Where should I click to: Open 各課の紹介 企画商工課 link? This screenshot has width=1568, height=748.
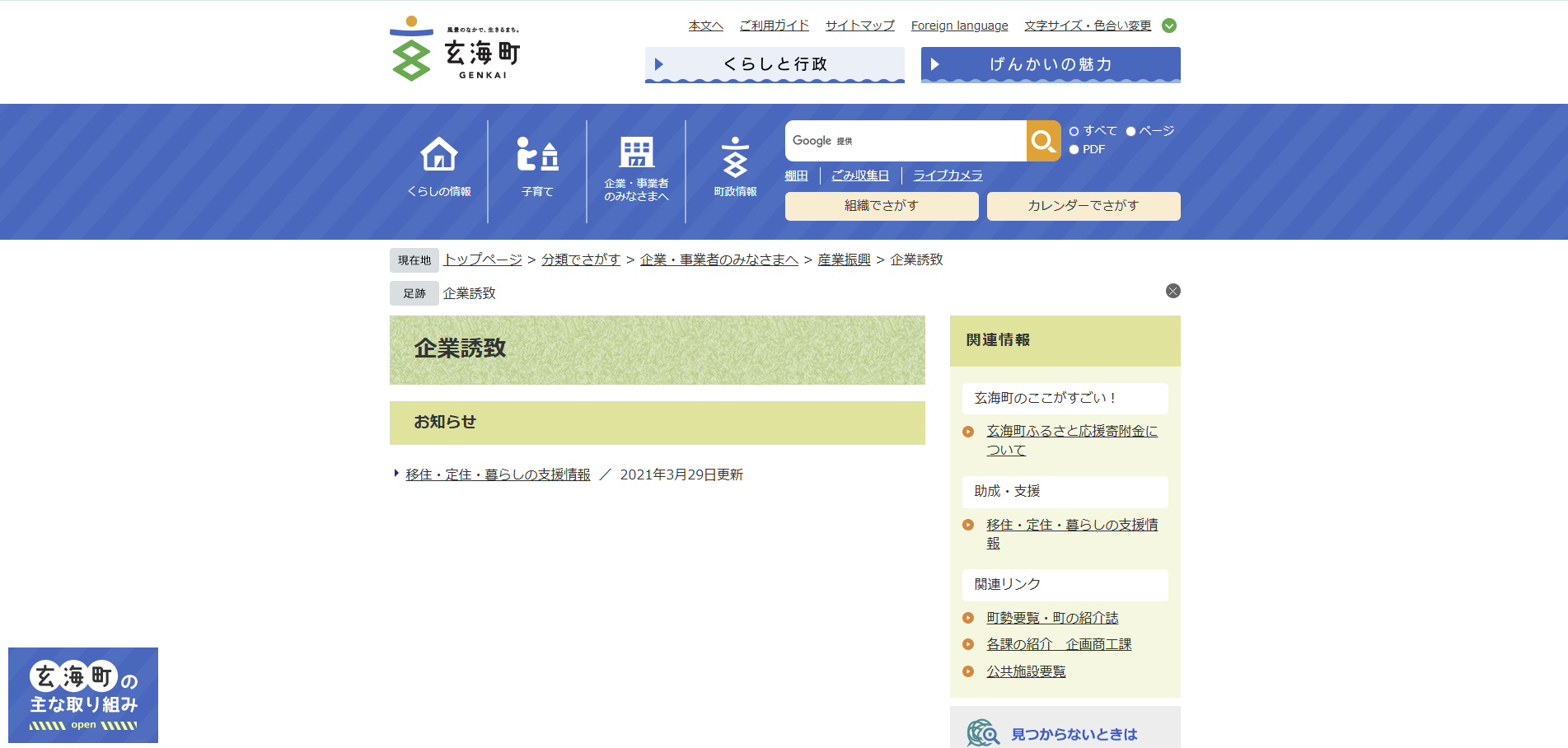(x=1059, y=644)
